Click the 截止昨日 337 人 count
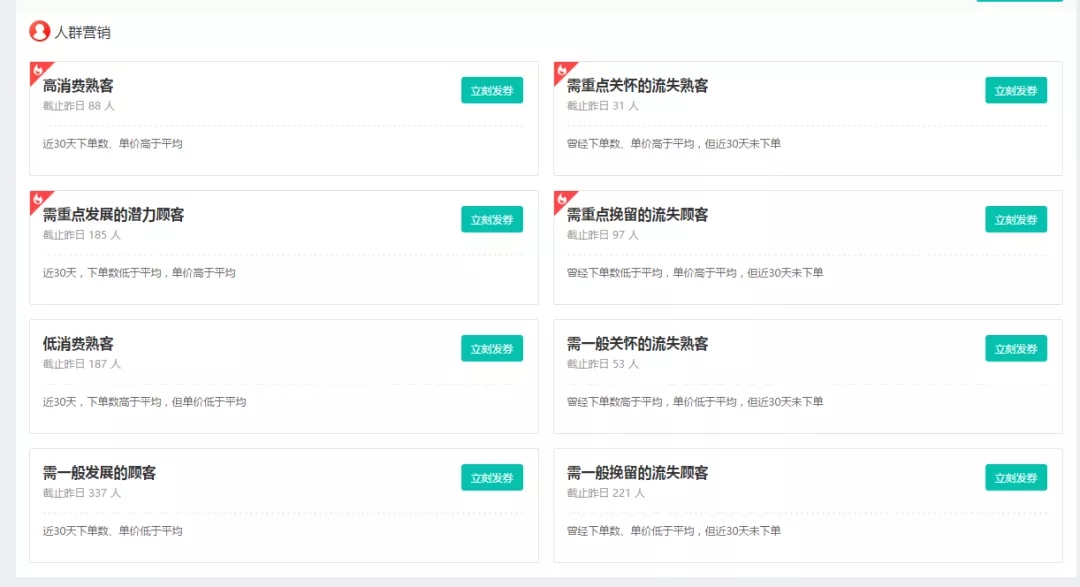This screenshot has height=587, width=1080. tap(81, 493)
